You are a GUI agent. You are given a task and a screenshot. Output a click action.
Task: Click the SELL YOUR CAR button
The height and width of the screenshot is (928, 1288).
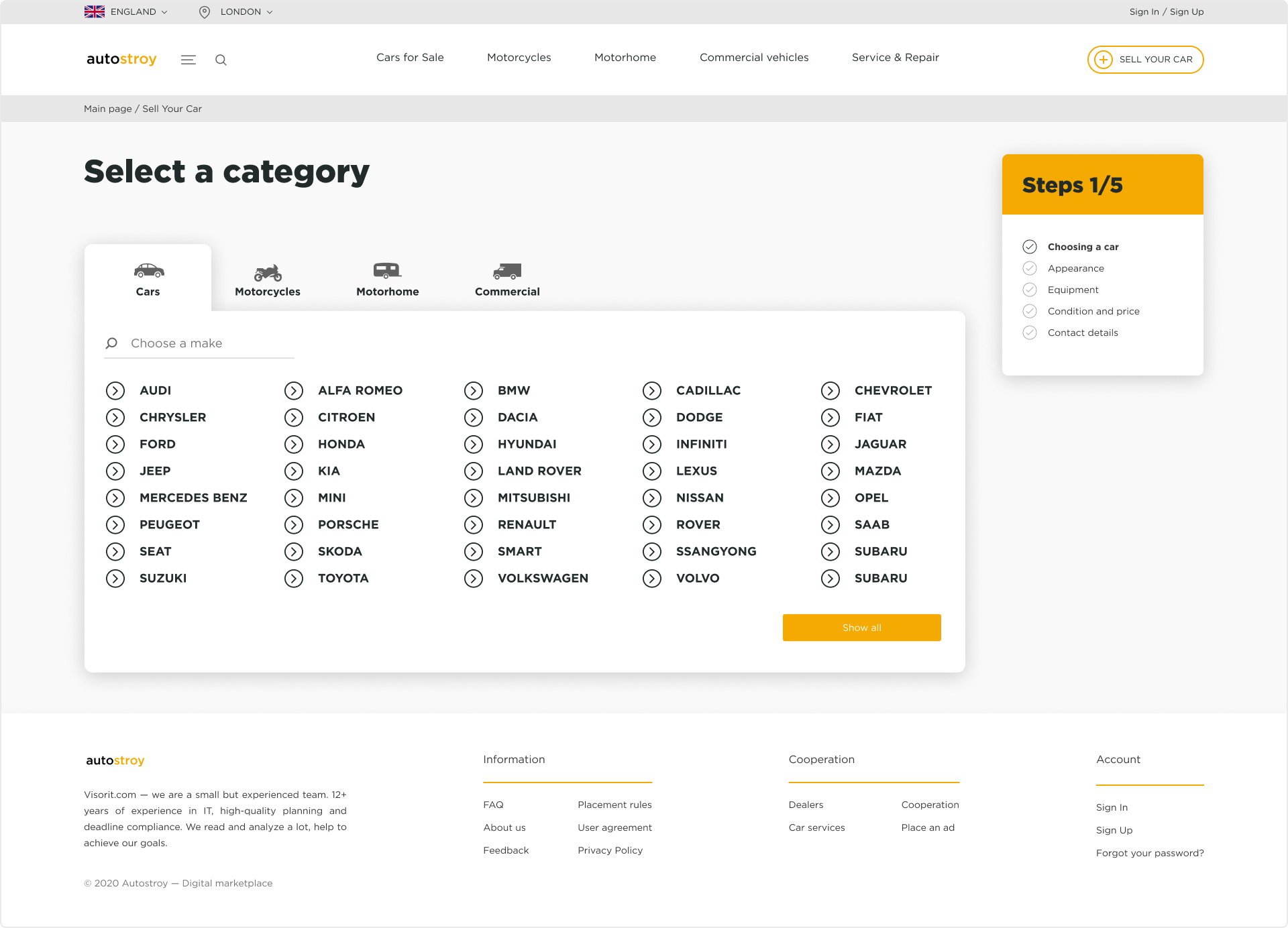point(1146,60)
